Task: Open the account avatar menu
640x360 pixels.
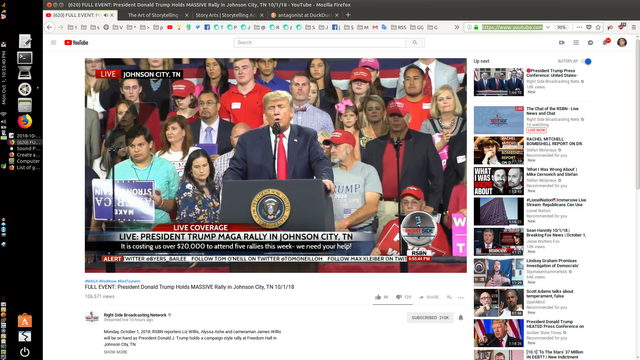Action: click(622, 42)
